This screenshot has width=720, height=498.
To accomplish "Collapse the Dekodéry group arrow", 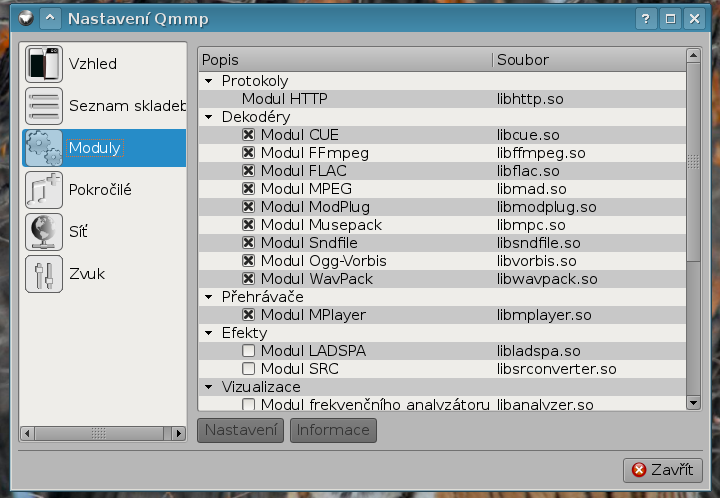I will 209,117.
